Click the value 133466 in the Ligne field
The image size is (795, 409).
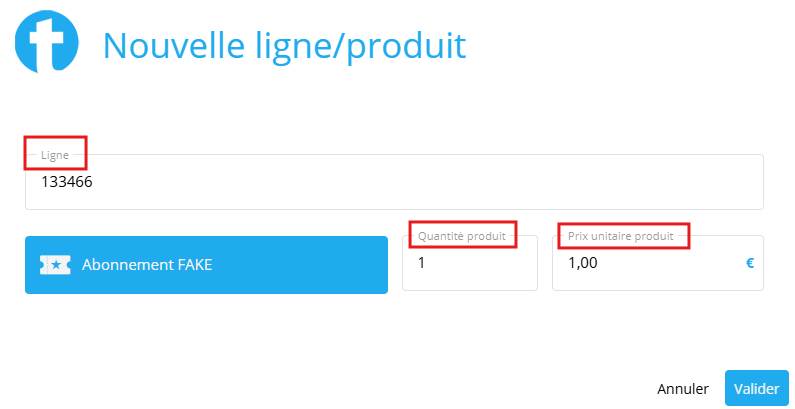click(x=66, y=182)
